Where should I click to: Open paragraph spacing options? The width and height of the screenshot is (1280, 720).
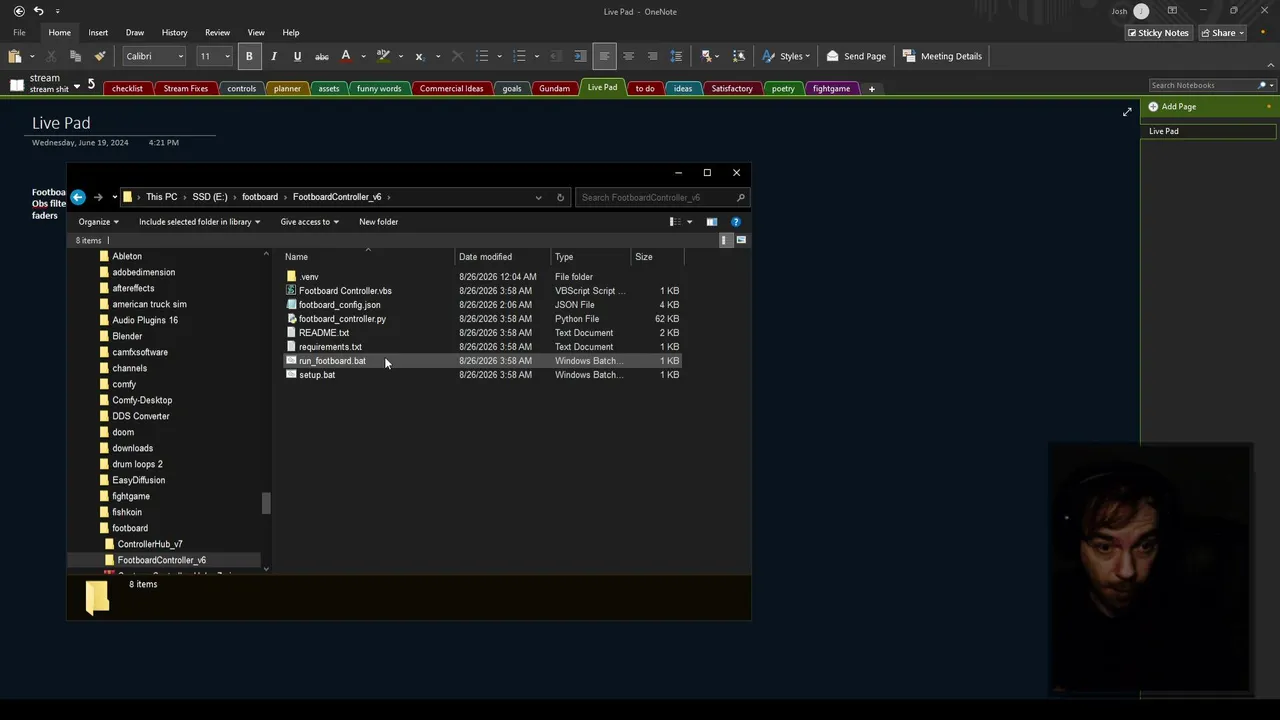[x=676, y=56]
